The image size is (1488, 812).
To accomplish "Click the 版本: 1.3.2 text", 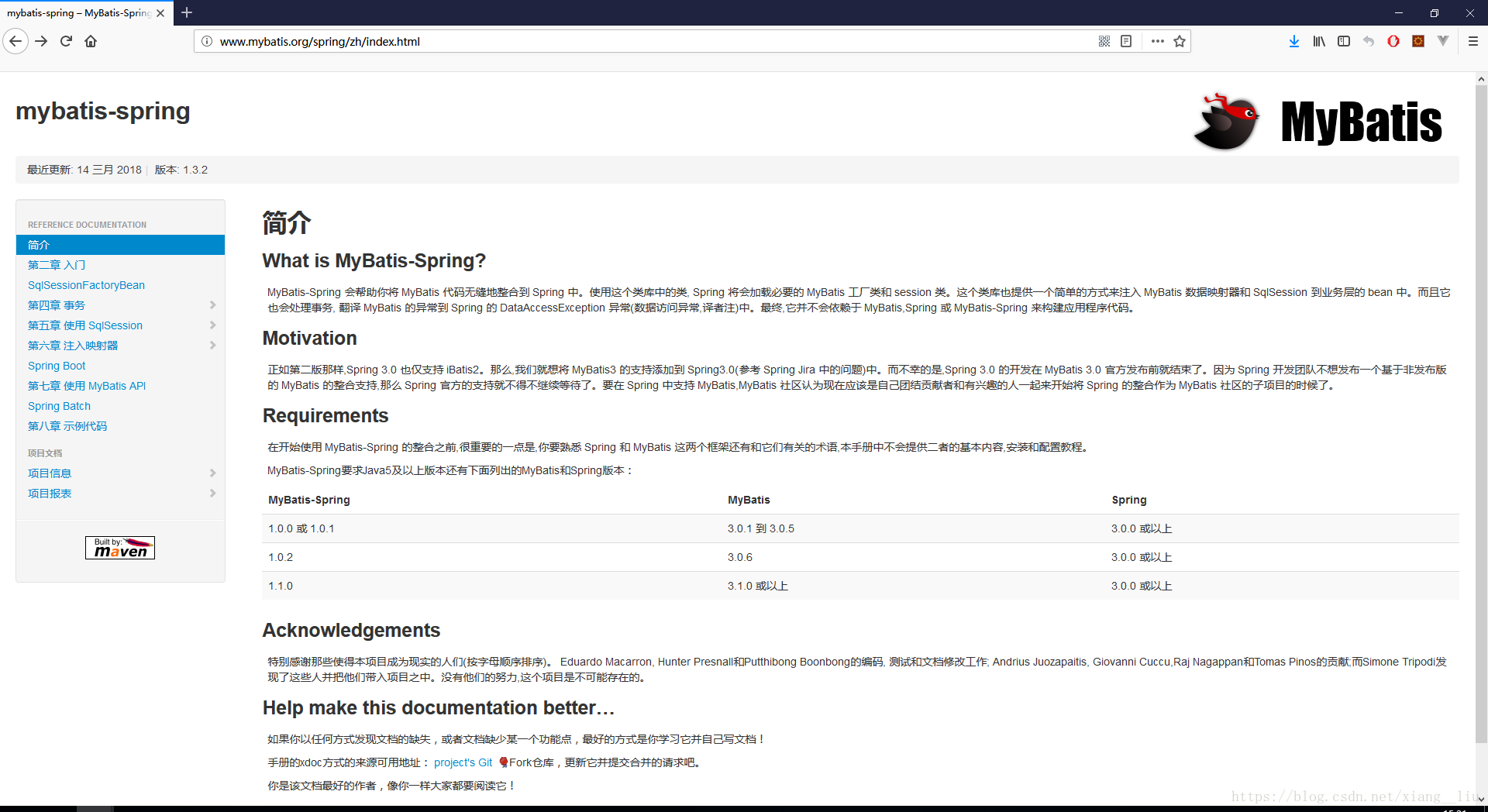I will tap(181, 170).
